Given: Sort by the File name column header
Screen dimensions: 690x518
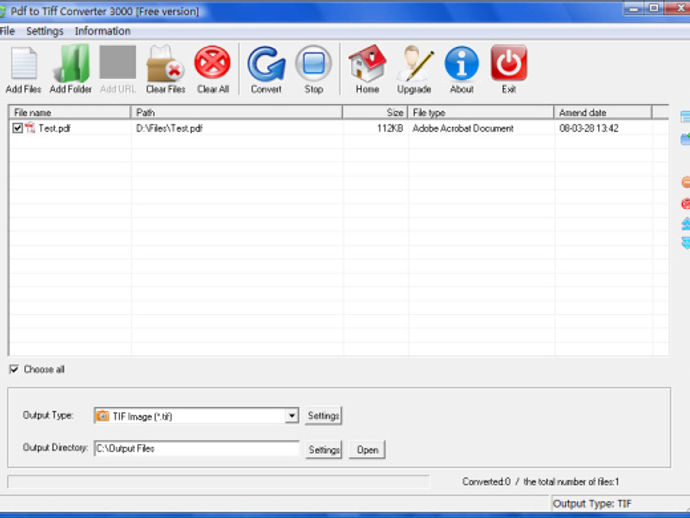Looking at the screenshot, I should click(x=70, y=113).
